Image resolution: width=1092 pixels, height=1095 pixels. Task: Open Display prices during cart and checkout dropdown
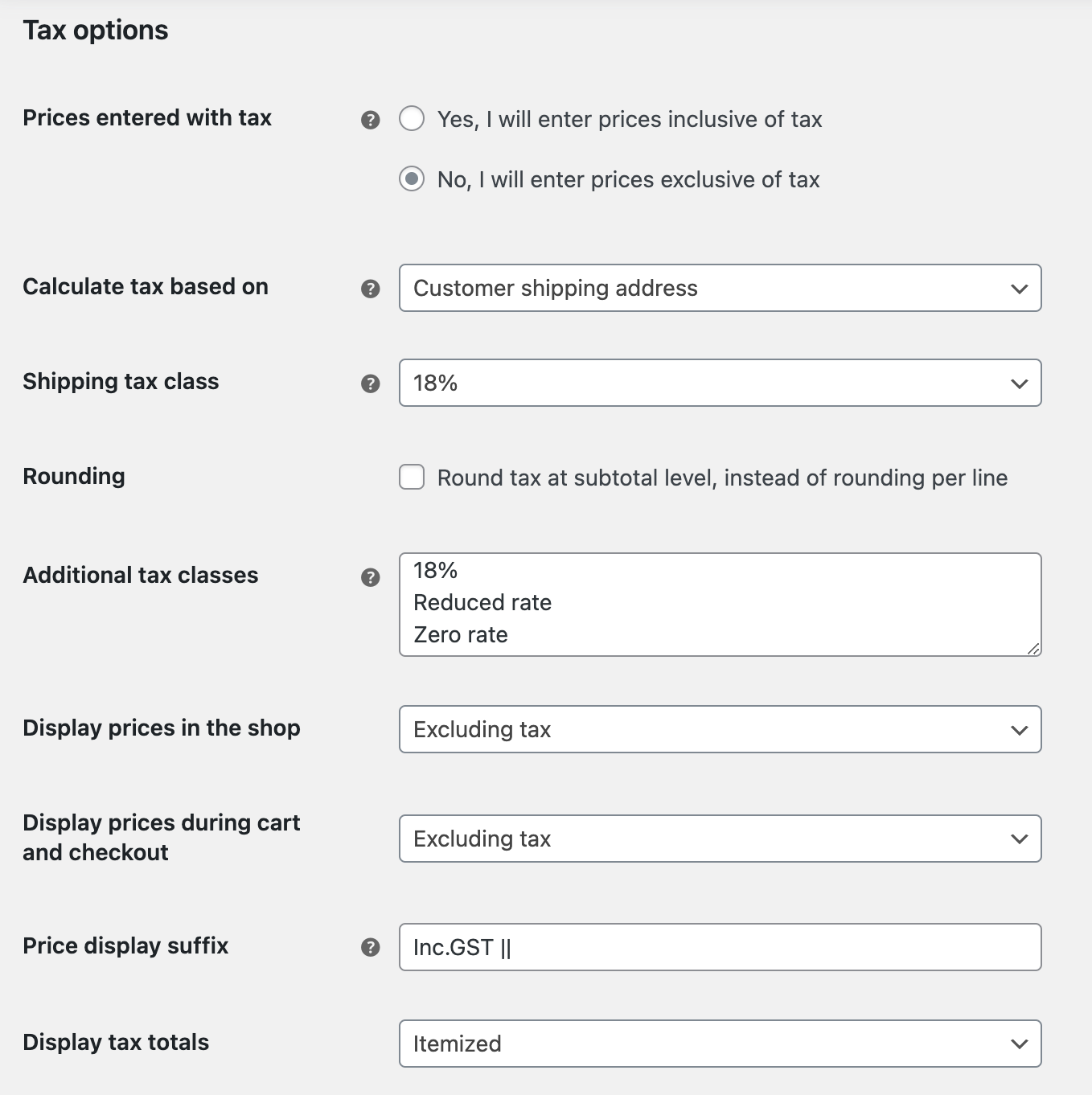720,839
